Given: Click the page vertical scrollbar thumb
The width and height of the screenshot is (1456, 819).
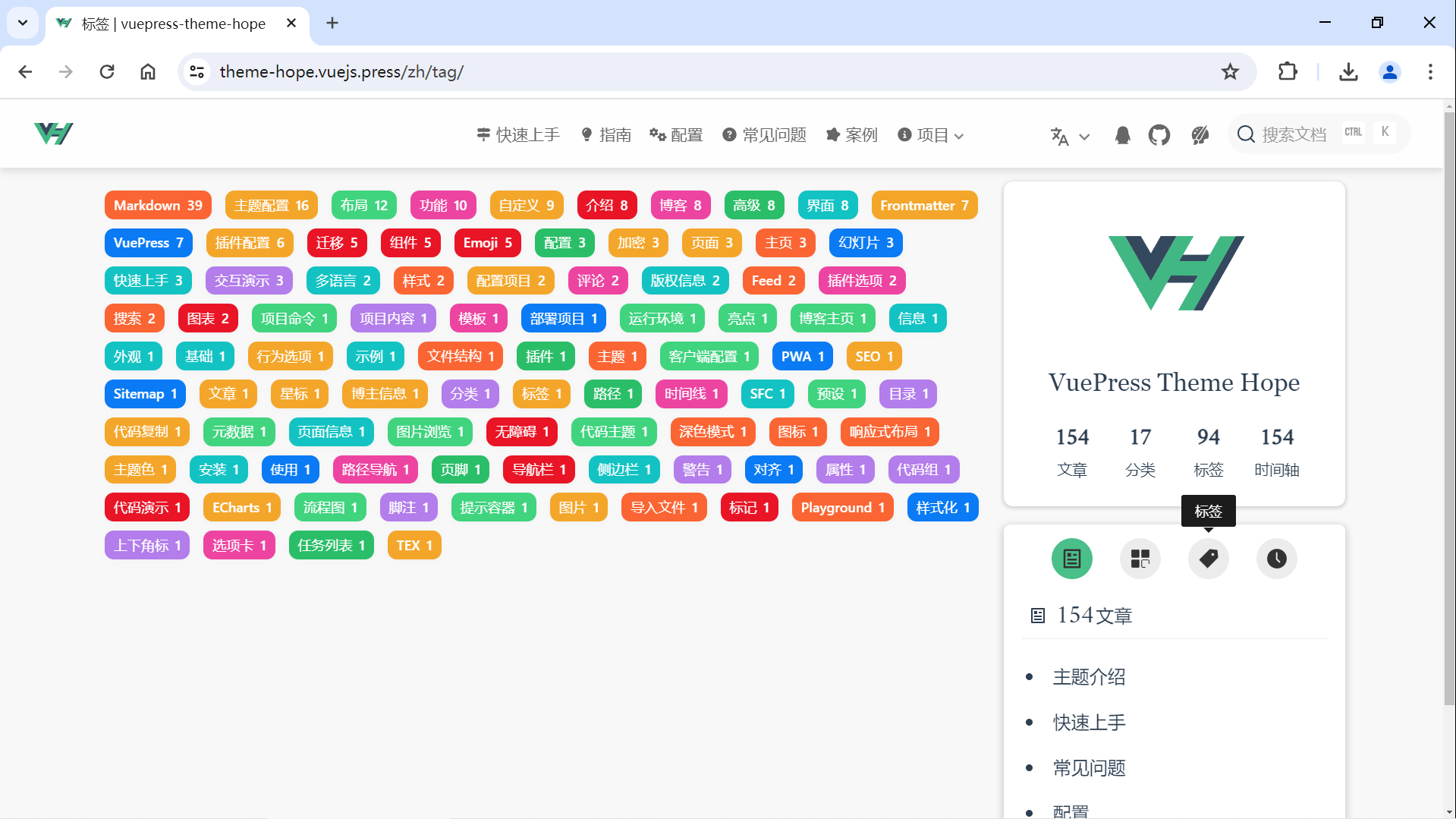Looking at the screenshot, I should click(1449, 408).
